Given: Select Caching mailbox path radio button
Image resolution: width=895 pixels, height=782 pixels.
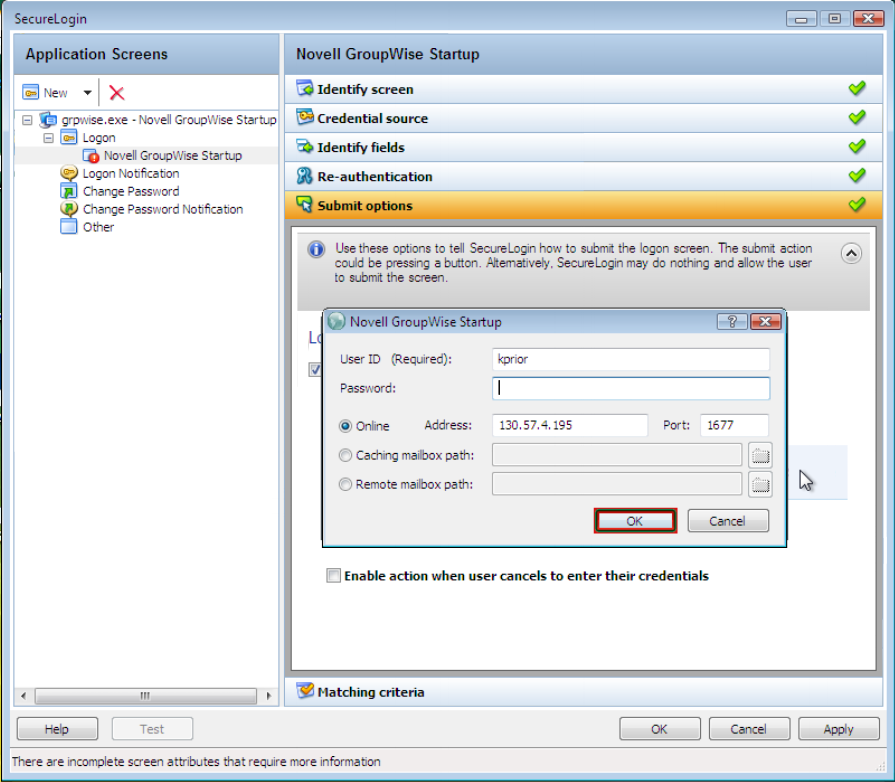Looking at the screenshot, I should pyautogui.click(x=345, y=455).
